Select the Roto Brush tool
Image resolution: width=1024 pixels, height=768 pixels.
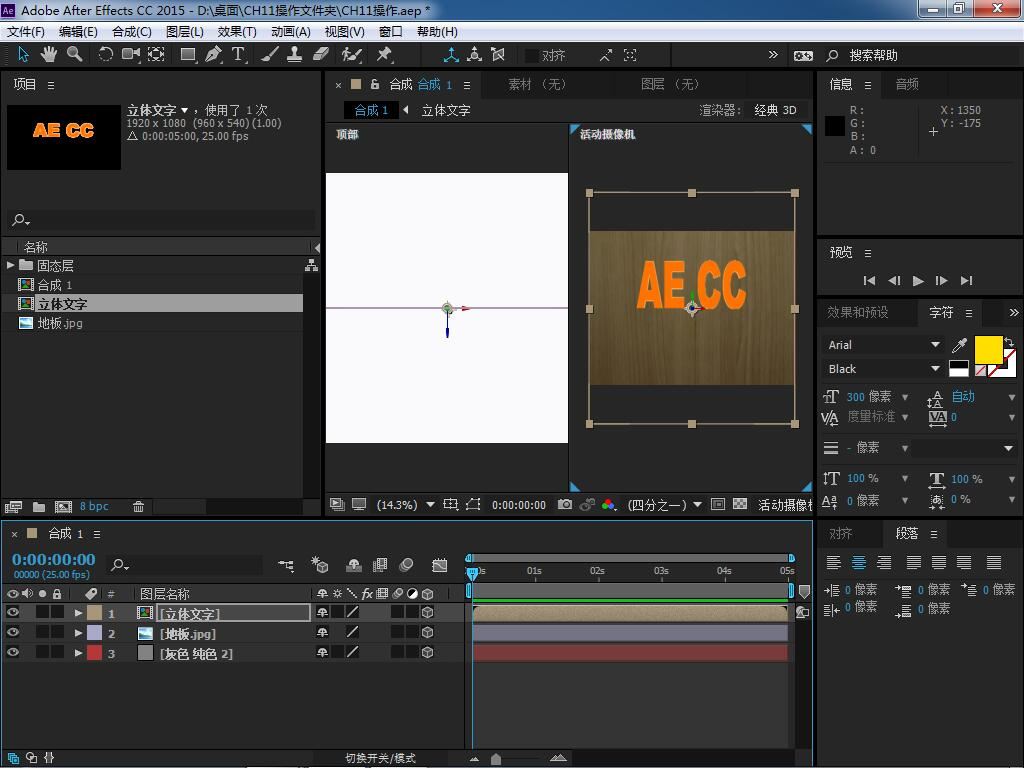click(x=351, y=55)
